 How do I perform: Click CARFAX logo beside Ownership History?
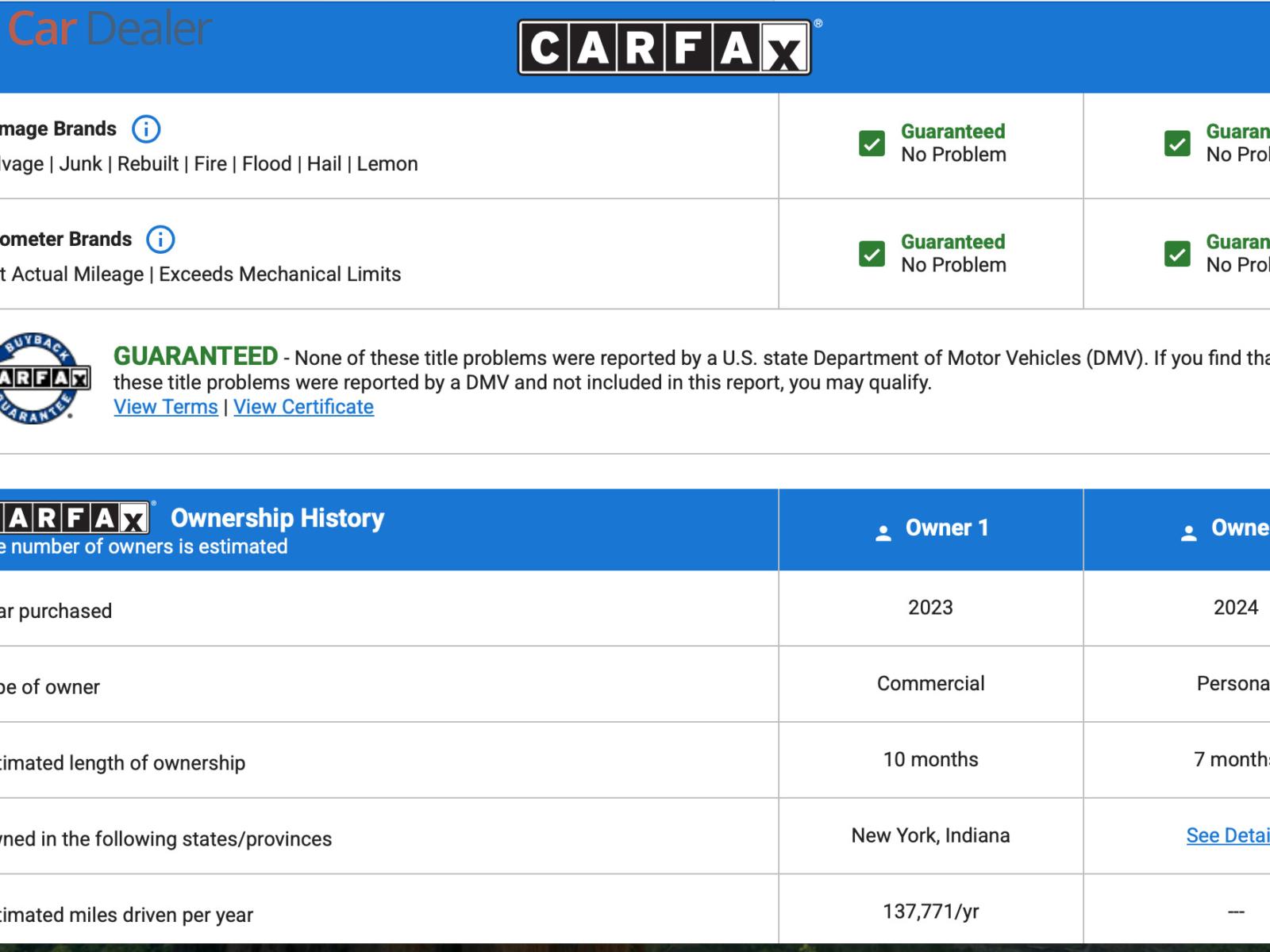(75, 519)
